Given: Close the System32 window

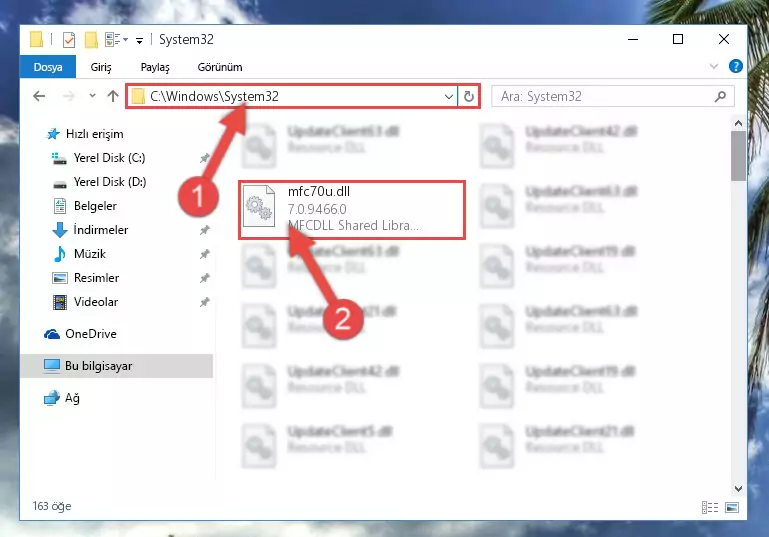Looking at the screenshot, I should pyautogui.click(x=724, y=39).
